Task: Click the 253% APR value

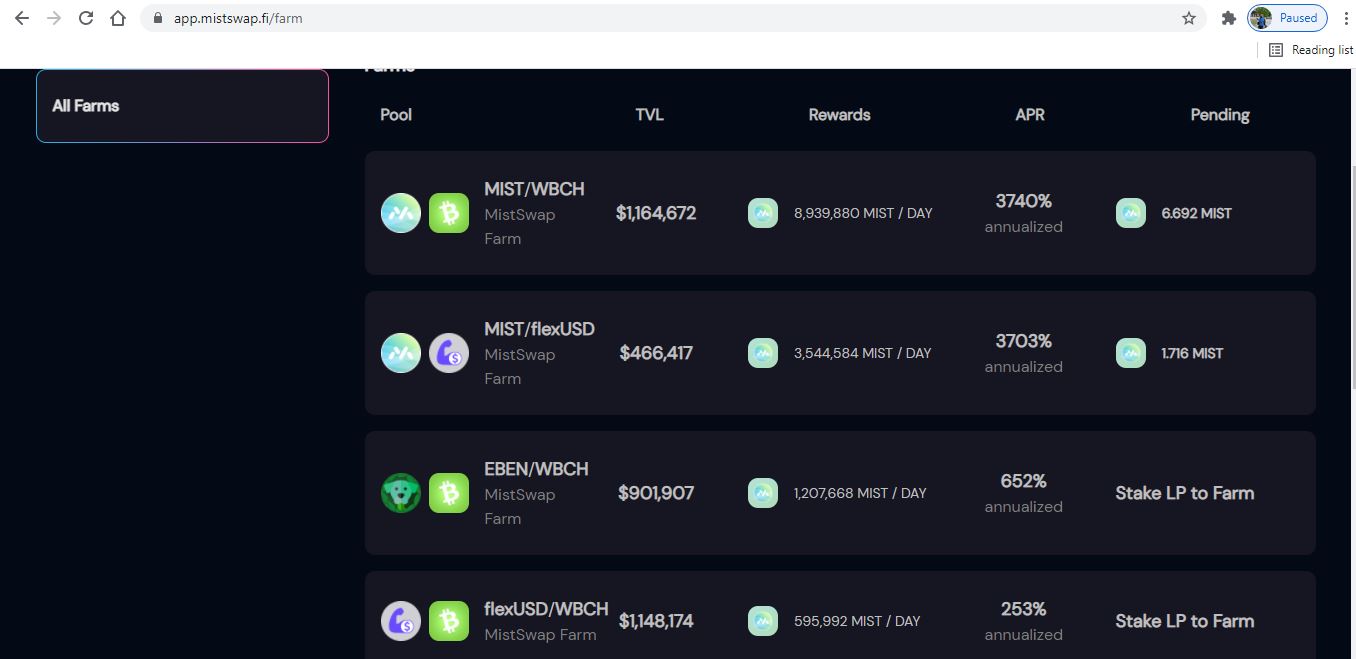Action: 1023,609
